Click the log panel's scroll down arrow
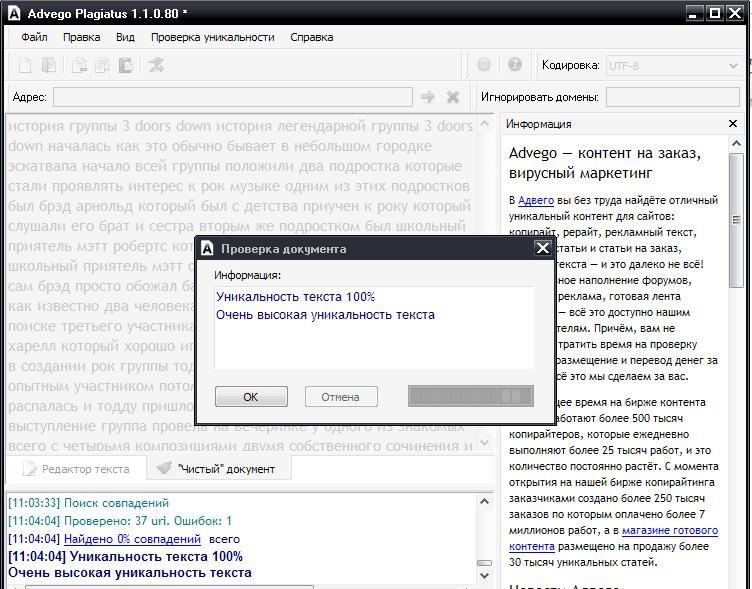752x589 pixels. point(484,575)
